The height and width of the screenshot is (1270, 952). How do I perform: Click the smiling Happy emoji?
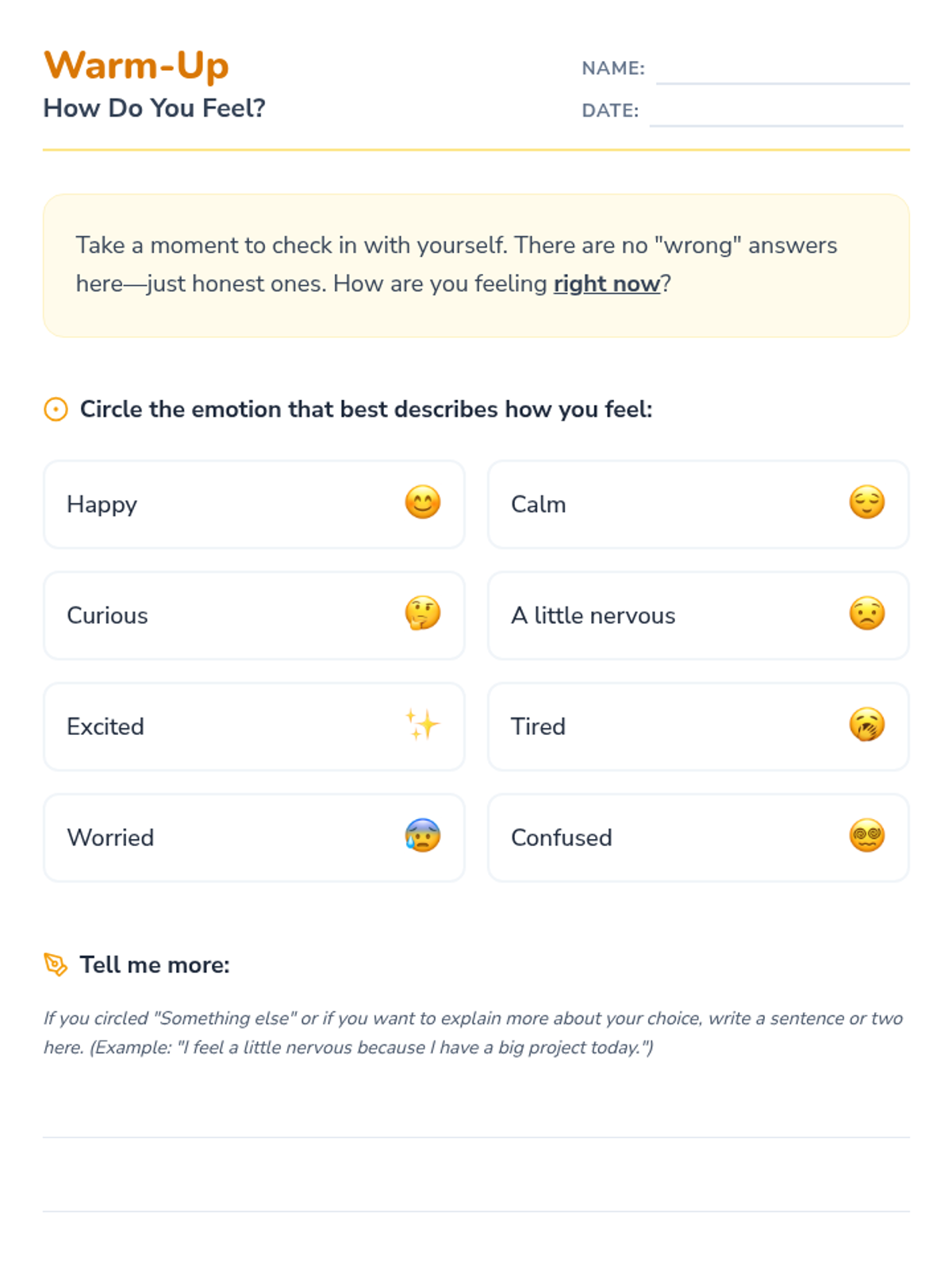(422, 503)
